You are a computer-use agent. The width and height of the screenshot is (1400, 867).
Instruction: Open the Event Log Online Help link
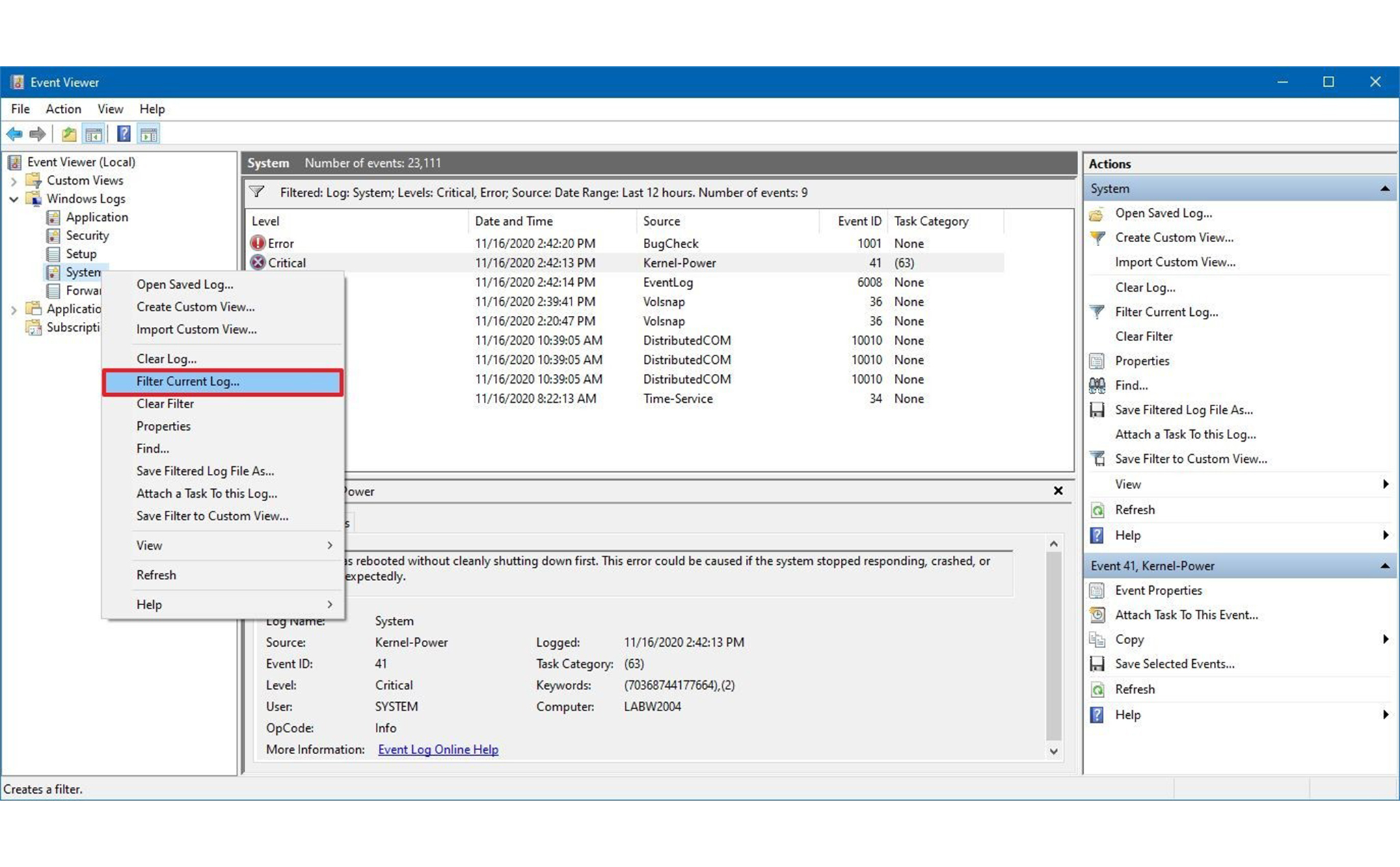click(438, 749)
